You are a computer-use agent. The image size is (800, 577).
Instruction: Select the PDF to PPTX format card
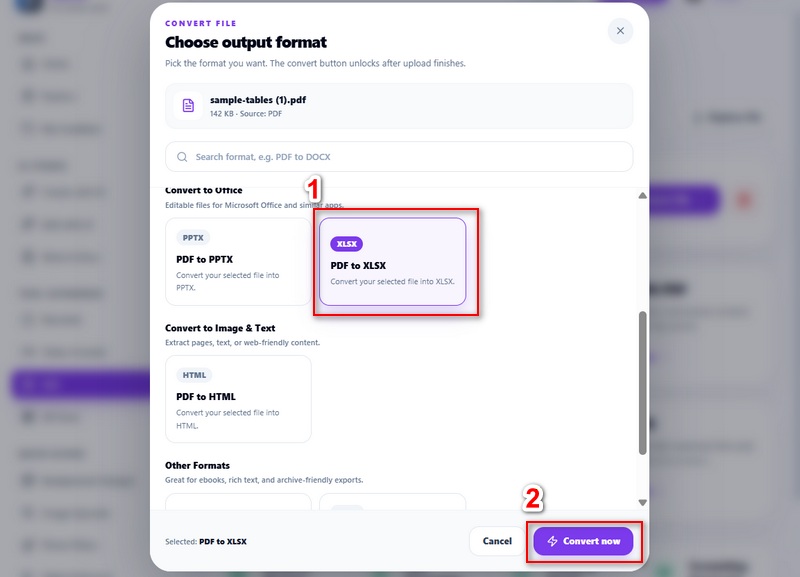pos(238,262)
